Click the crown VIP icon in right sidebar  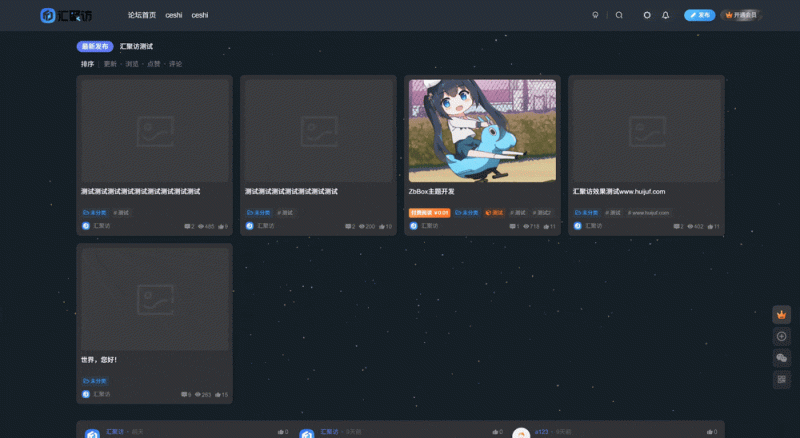781,314
